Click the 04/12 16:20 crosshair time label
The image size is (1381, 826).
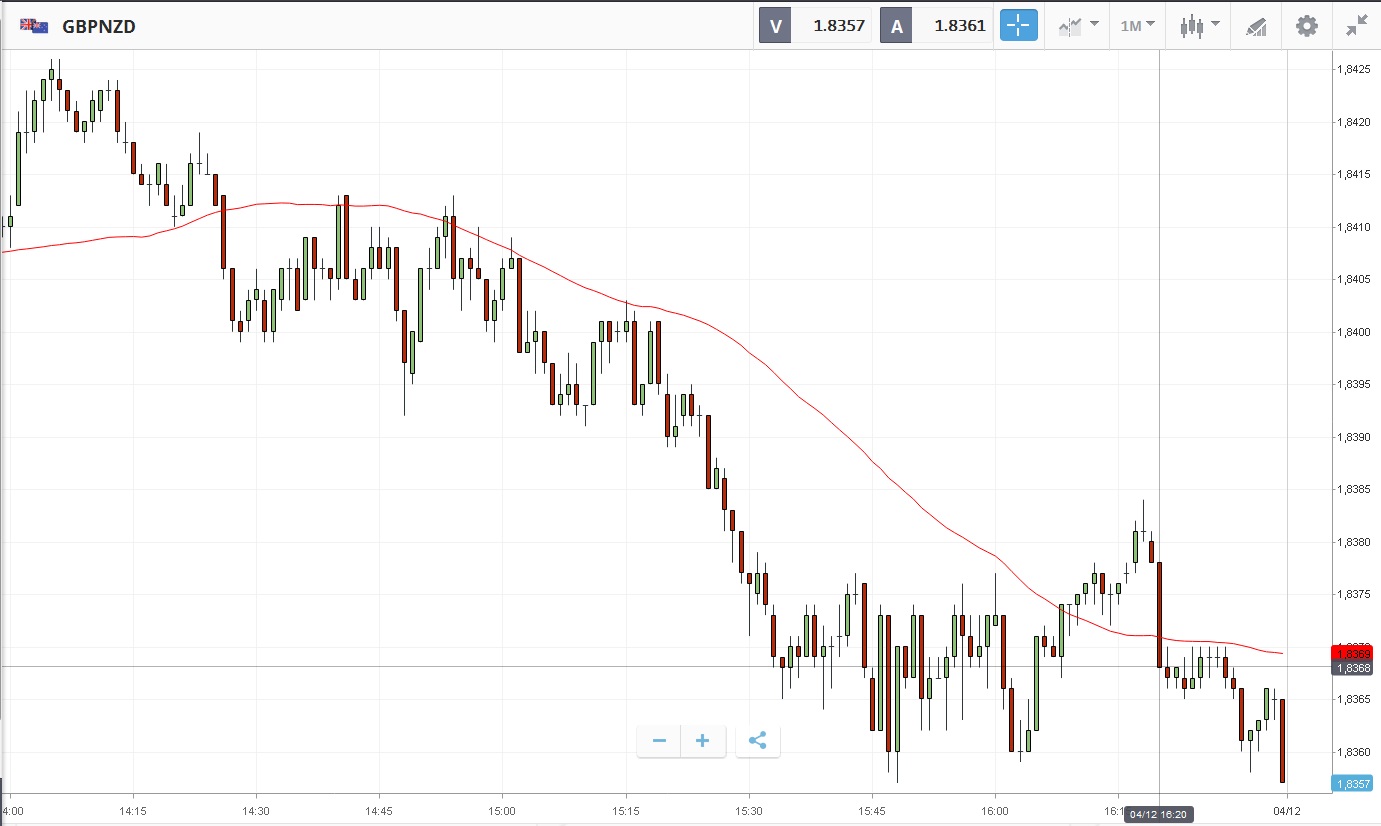coord(1158,815)
